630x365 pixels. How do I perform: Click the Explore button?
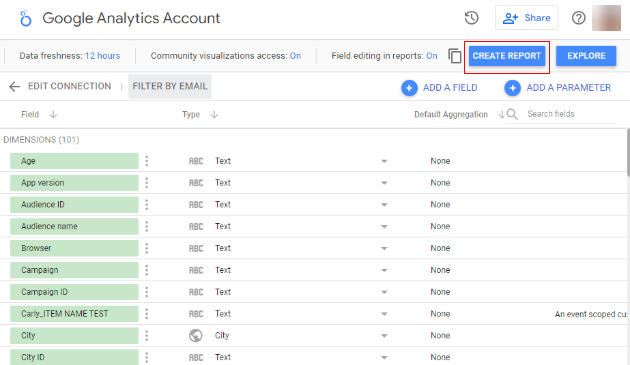(586, 56)
